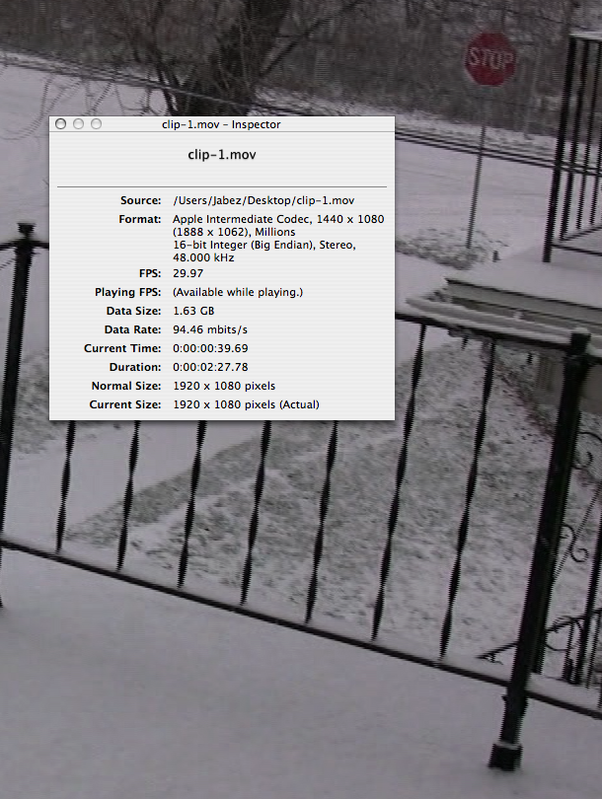Minimize the Inspector window

coord(78,124)
